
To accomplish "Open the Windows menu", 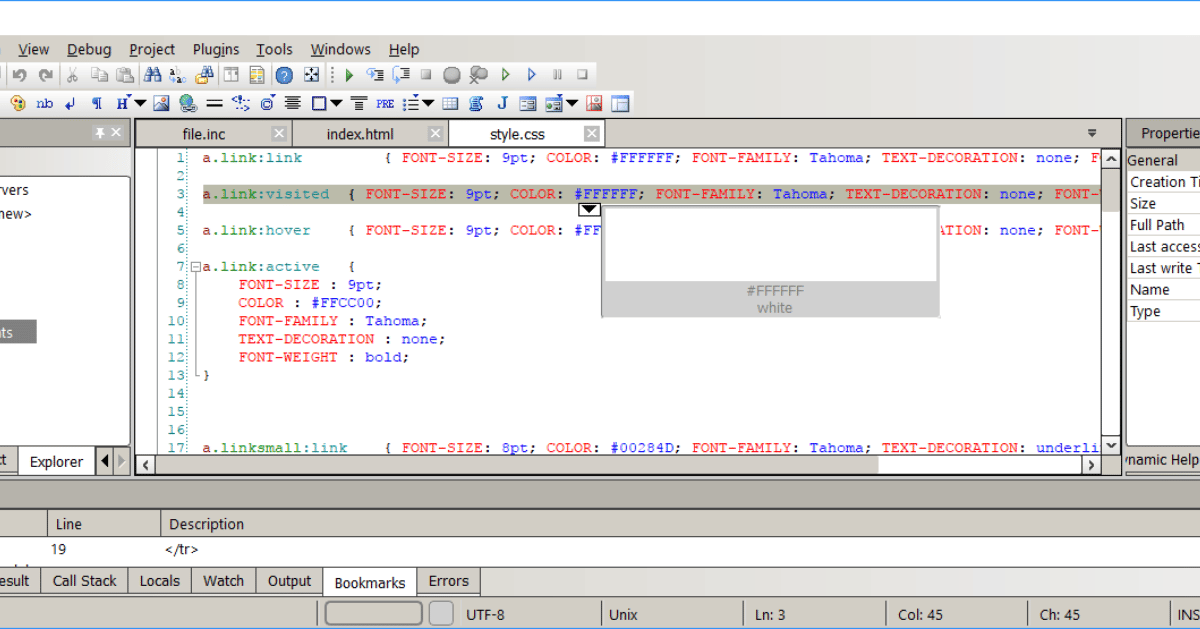I will point(340,49).
